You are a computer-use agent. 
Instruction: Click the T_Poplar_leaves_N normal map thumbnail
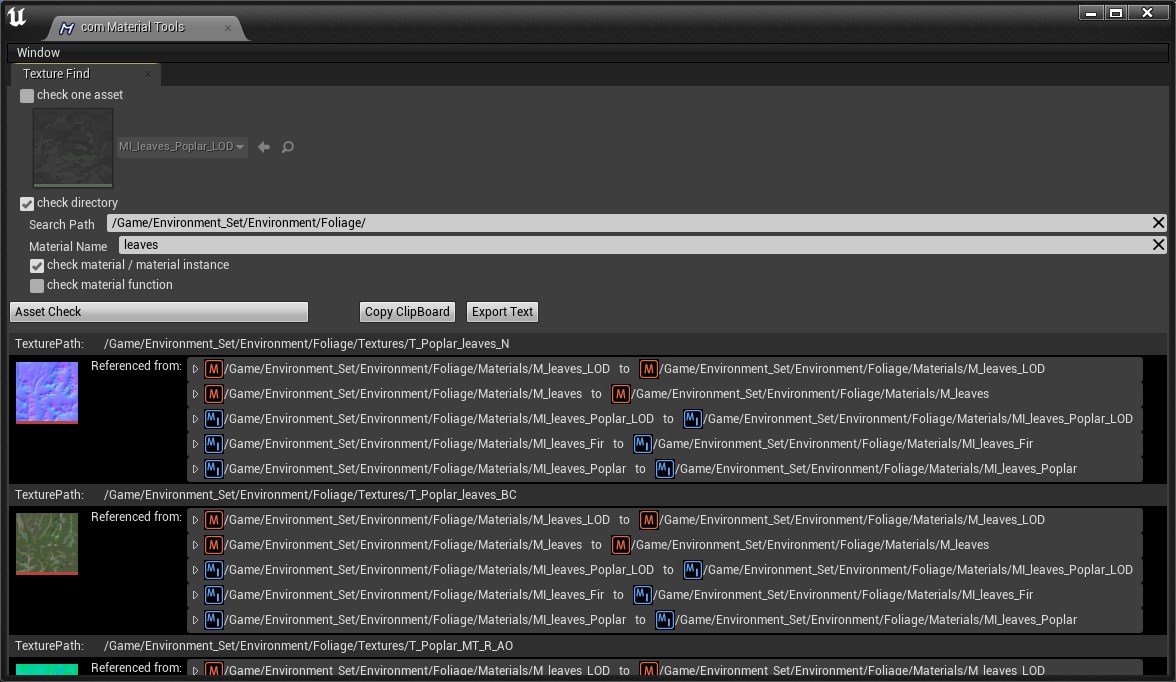[47, 392]
